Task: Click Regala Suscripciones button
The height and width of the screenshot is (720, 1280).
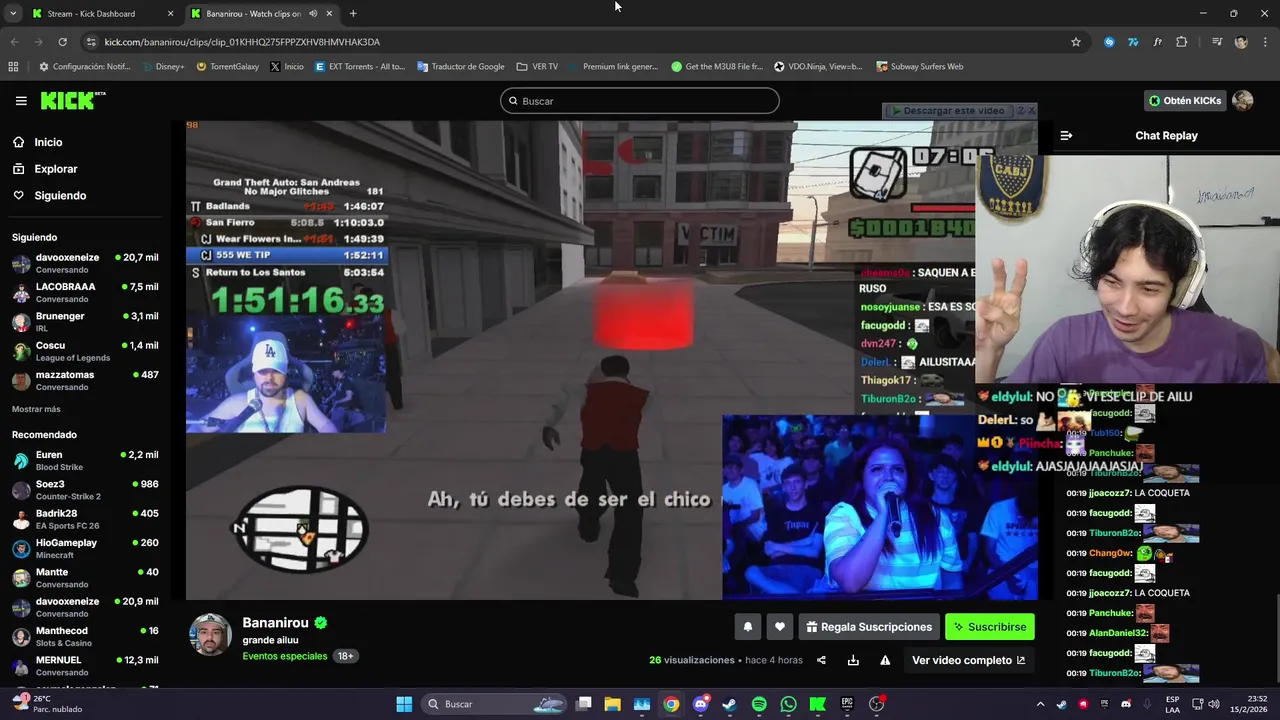Action: tap(869, 627)
